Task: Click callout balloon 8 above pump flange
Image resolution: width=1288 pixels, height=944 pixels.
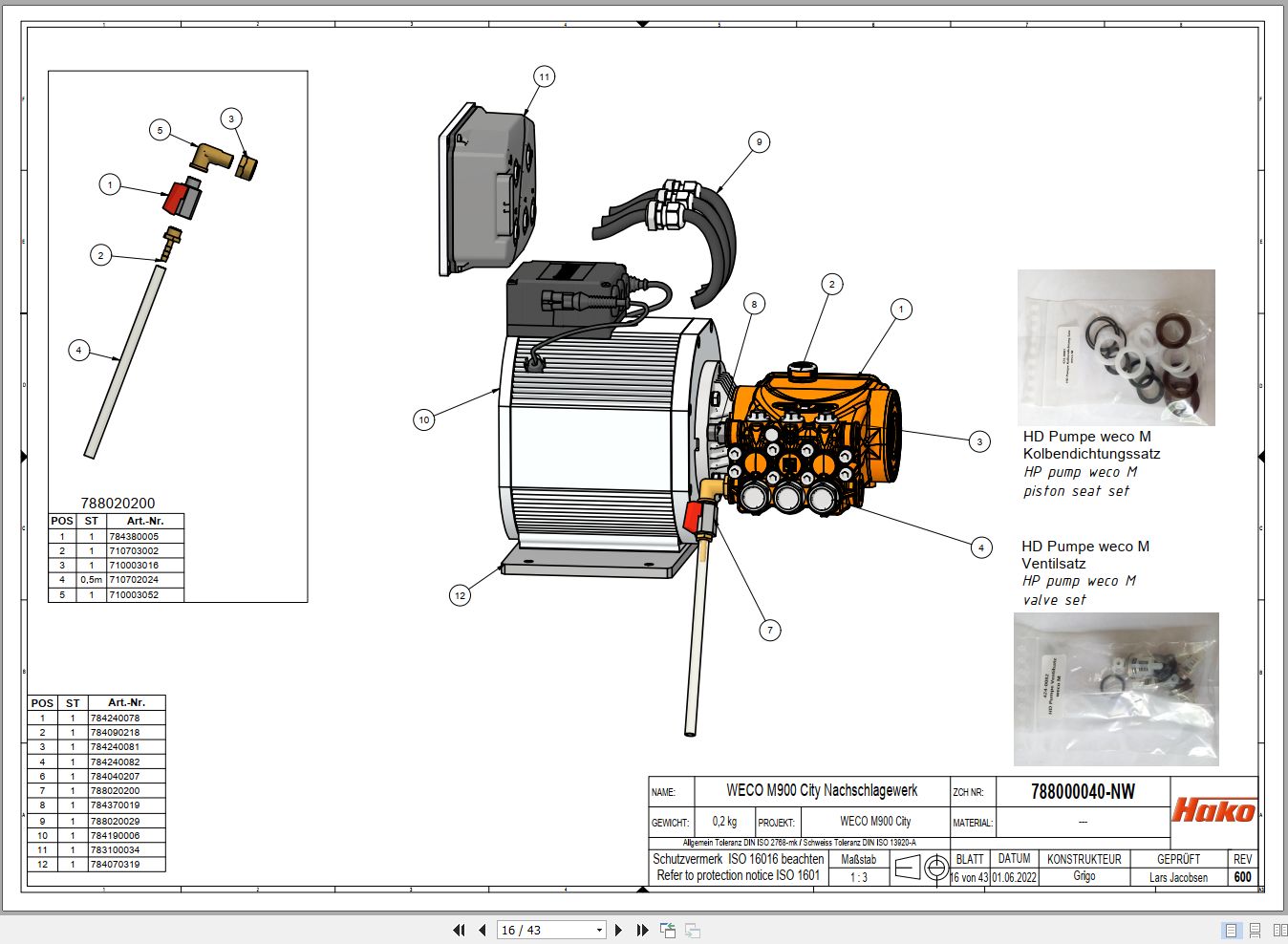Action: tap(754, 304)
